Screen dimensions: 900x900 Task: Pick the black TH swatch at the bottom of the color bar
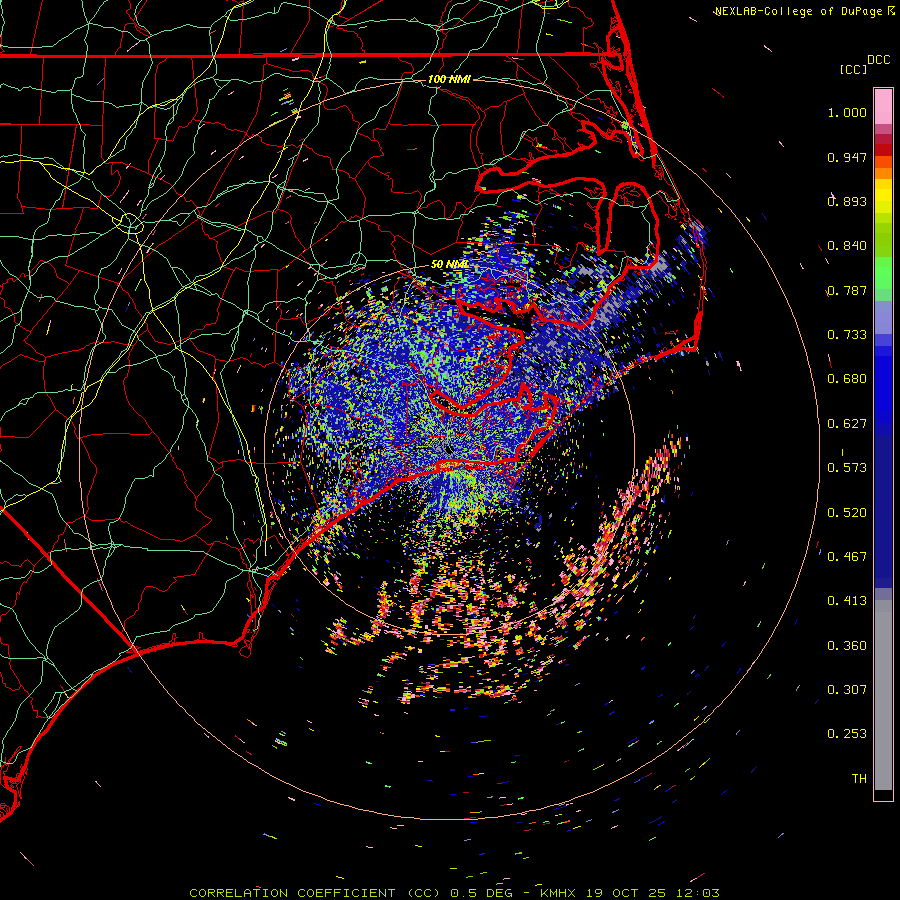click(x=883, y=794)
